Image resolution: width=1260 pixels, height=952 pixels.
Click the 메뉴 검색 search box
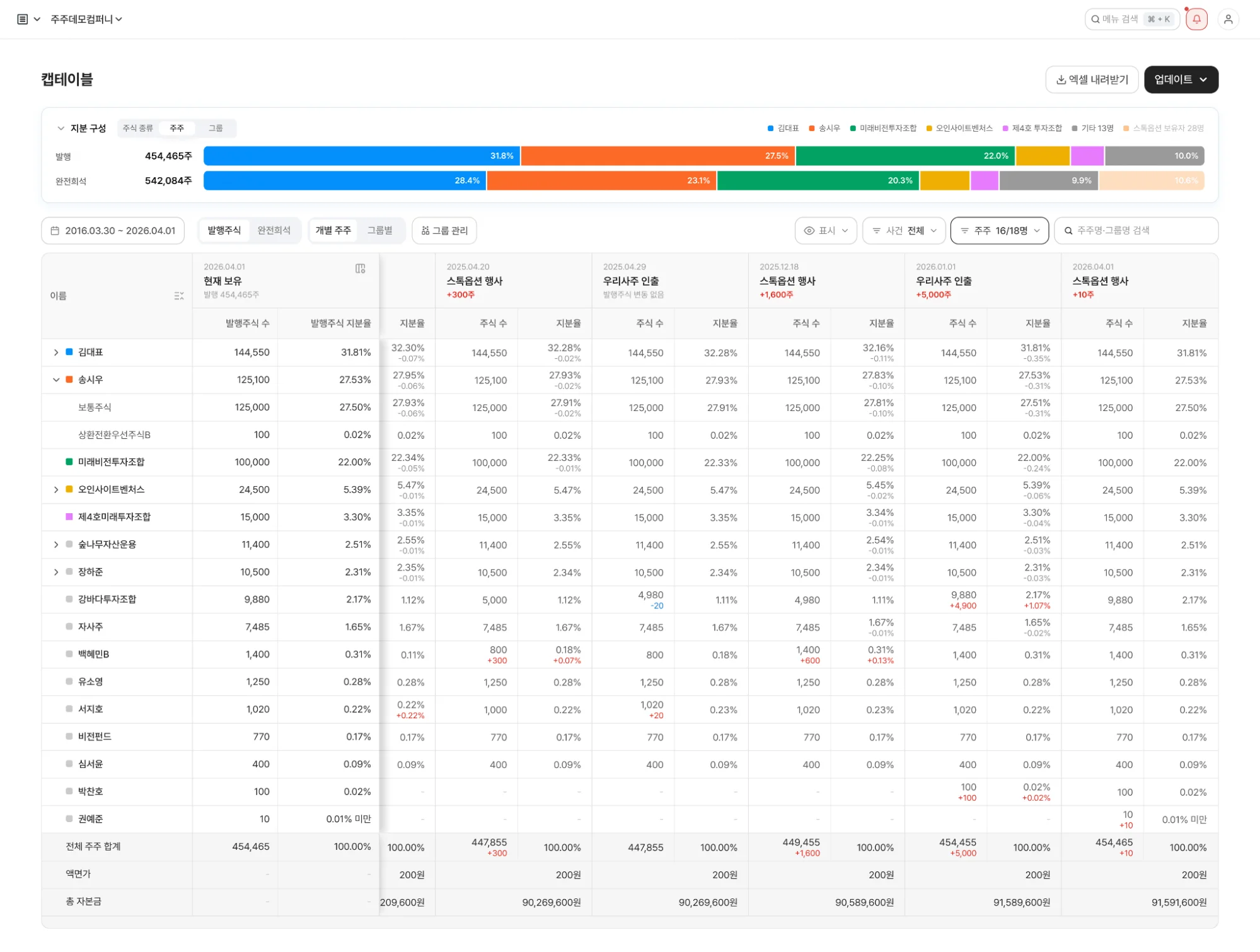point(1131,20)
